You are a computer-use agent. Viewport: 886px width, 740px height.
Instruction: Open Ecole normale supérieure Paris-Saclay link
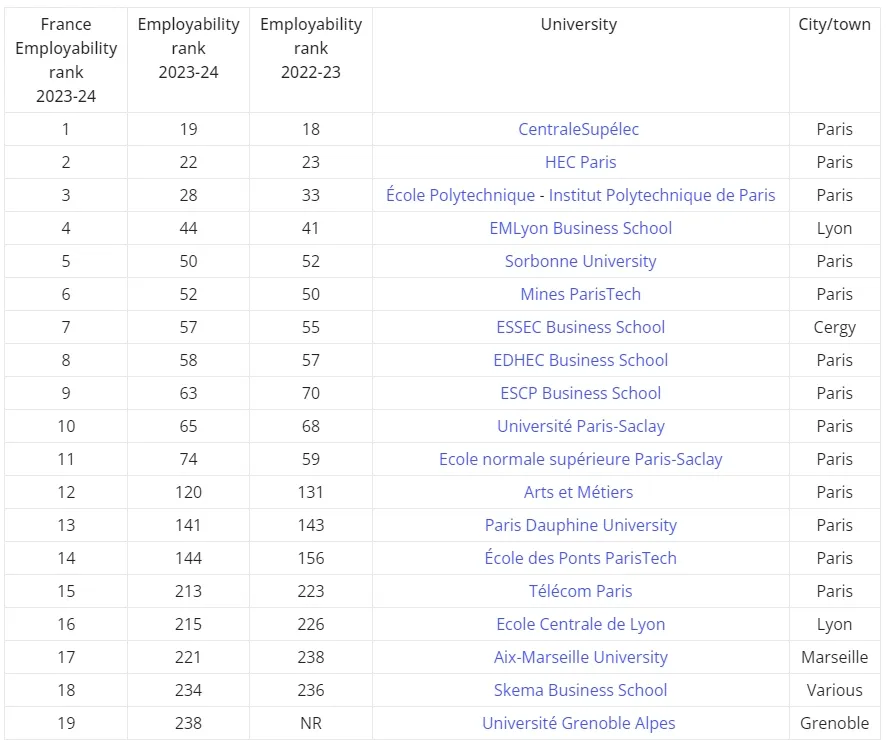[580, 459]
